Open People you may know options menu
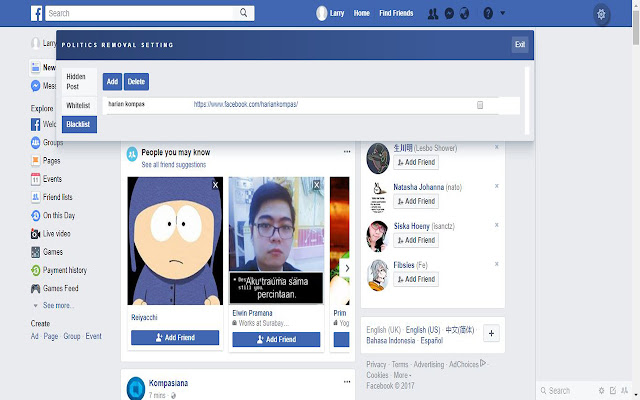 tap(347, 151)
